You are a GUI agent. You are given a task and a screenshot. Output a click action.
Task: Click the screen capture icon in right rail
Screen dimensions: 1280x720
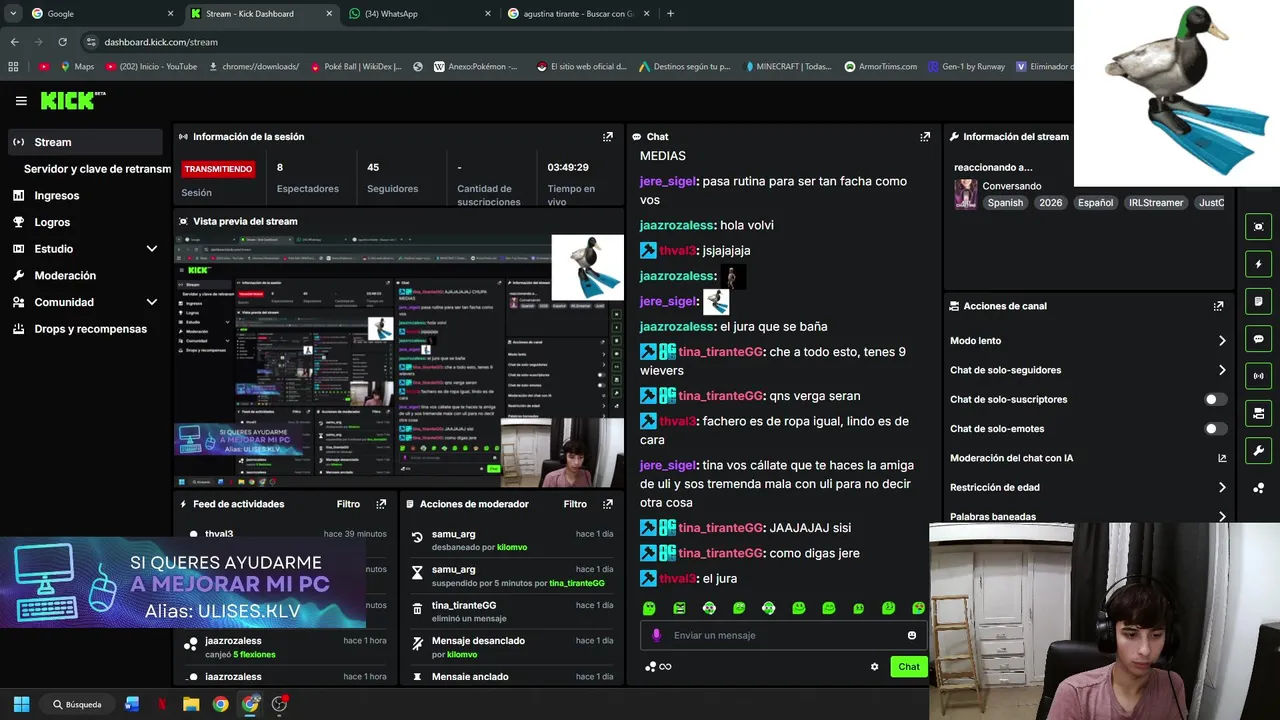(1258, 227)
